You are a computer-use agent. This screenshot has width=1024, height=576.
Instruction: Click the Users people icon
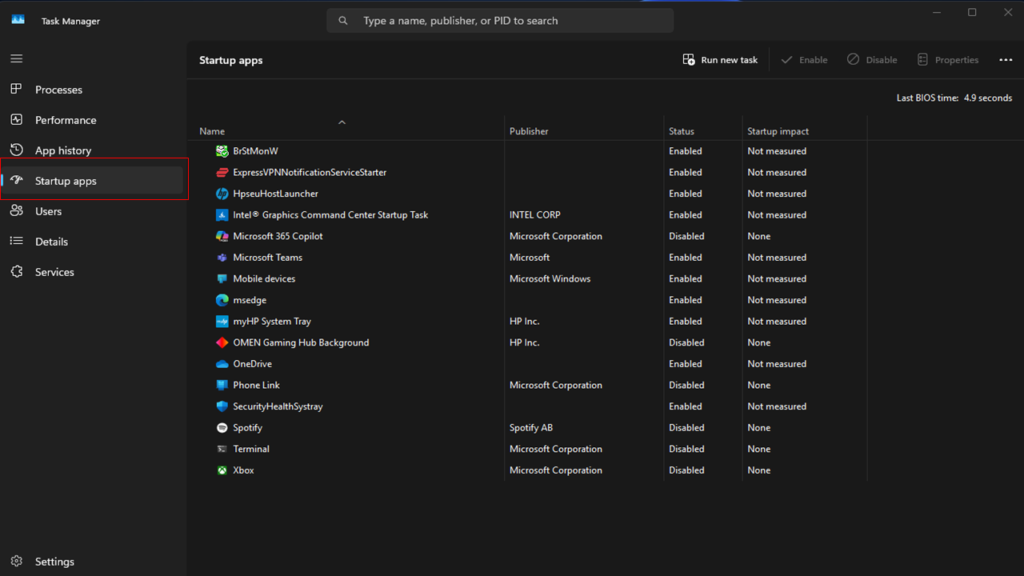pos(16,210)
